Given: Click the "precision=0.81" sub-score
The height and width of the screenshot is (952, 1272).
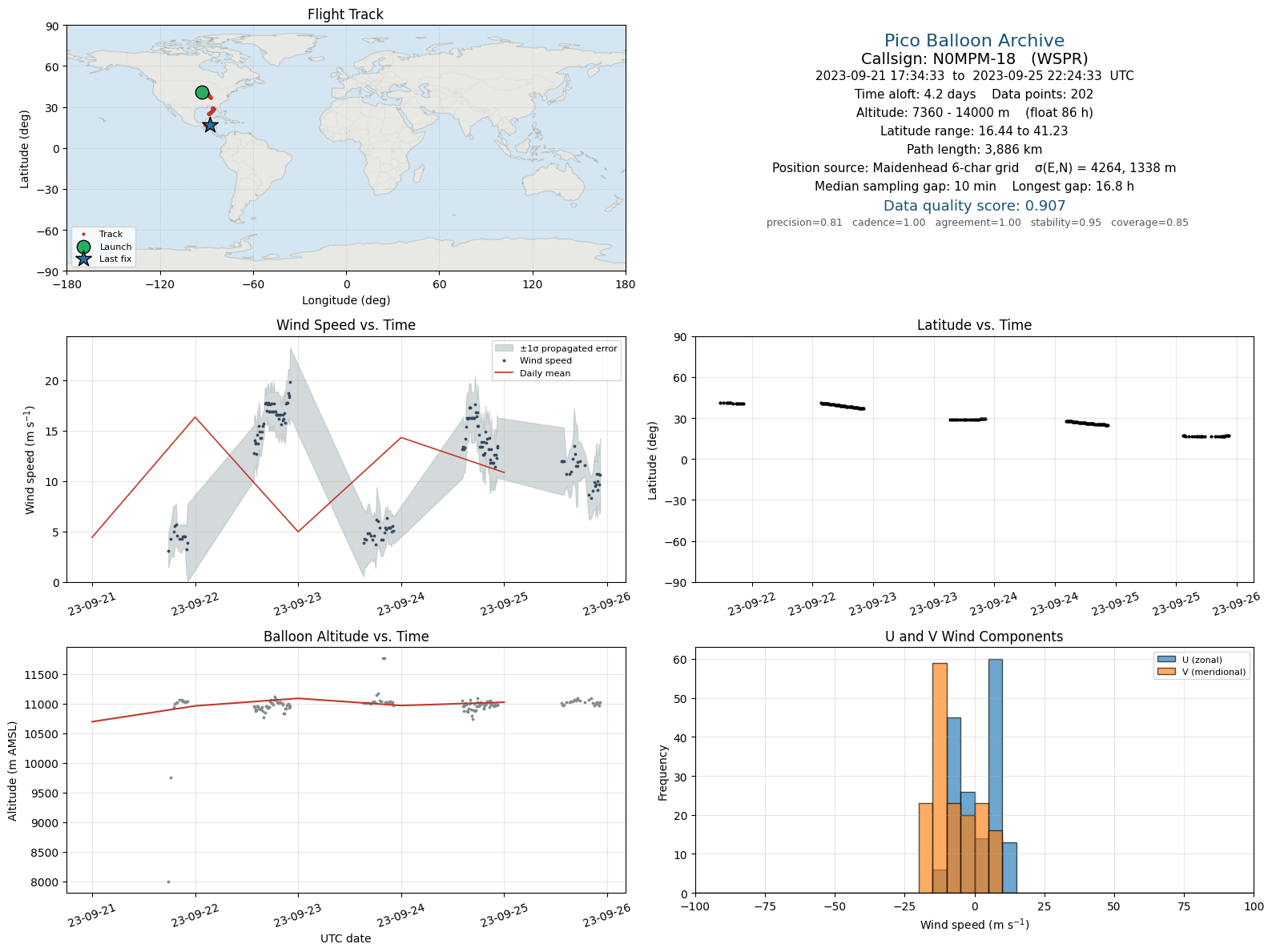Looking at the screenshot, I should click(x=804, y=223).
